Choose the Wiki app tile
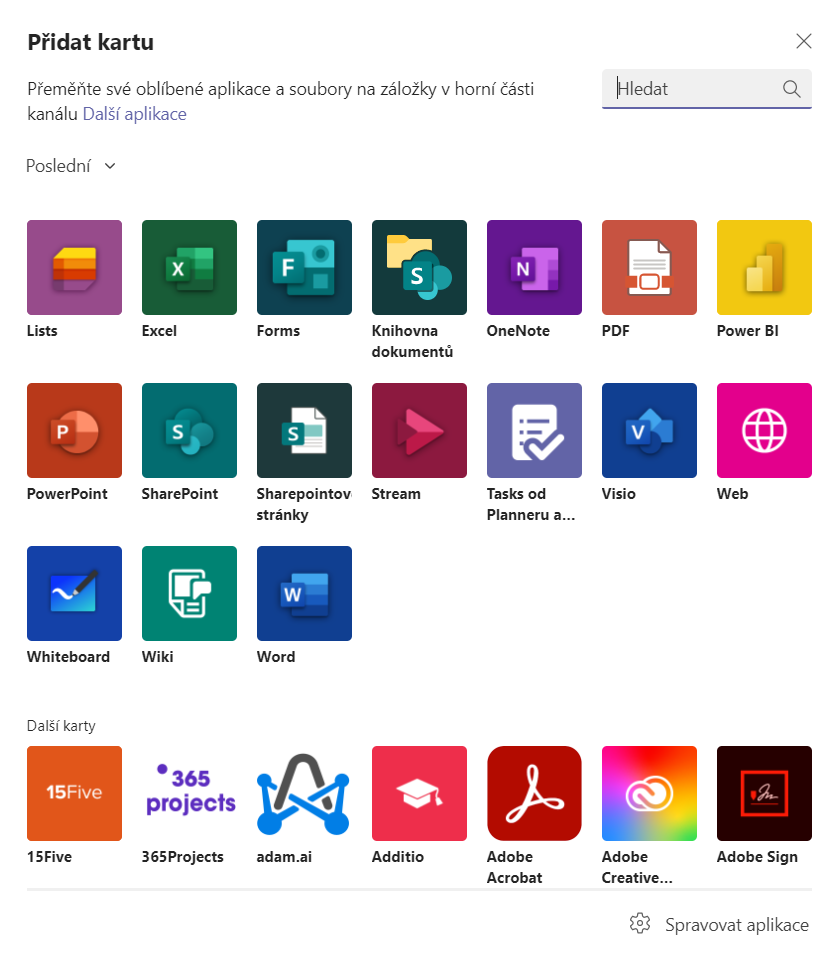Viewport: 837px width, 965px height. [x=189, y=593]
